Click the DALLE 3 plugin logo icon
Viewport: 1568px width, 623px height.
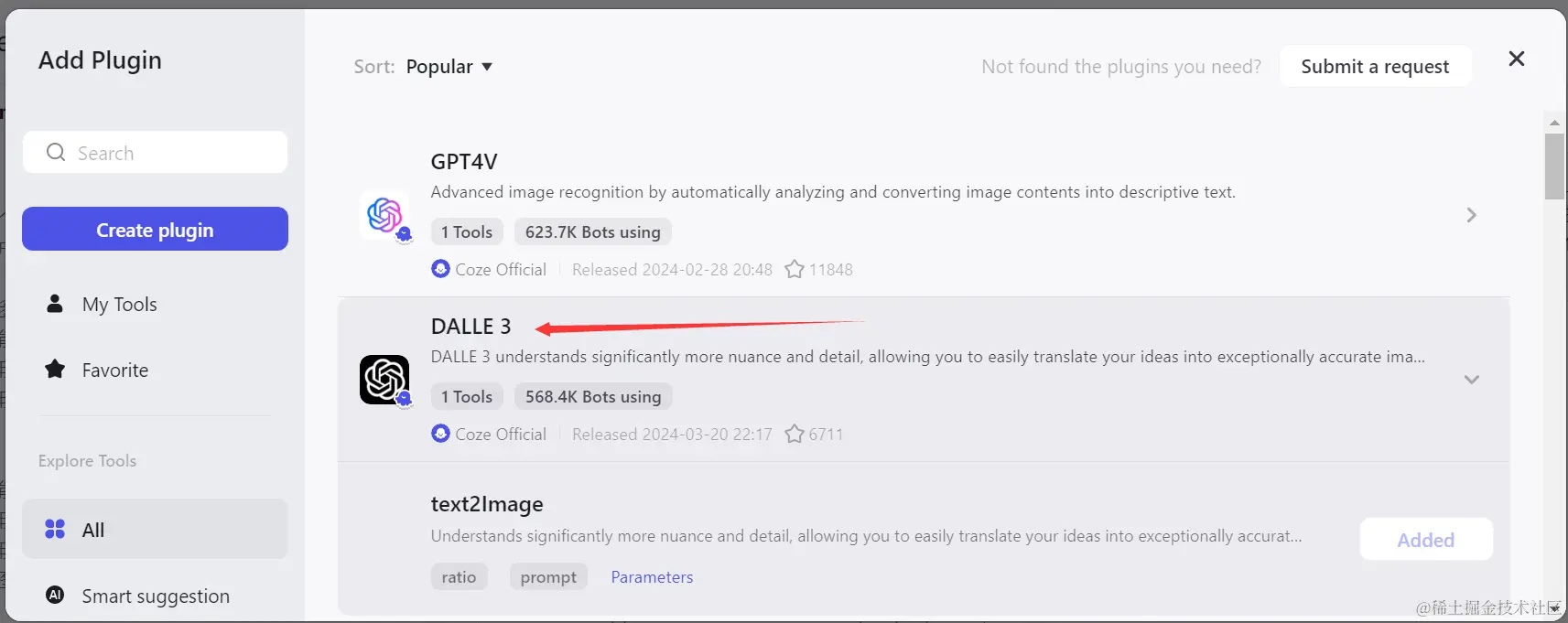click(x=384, y=380)
